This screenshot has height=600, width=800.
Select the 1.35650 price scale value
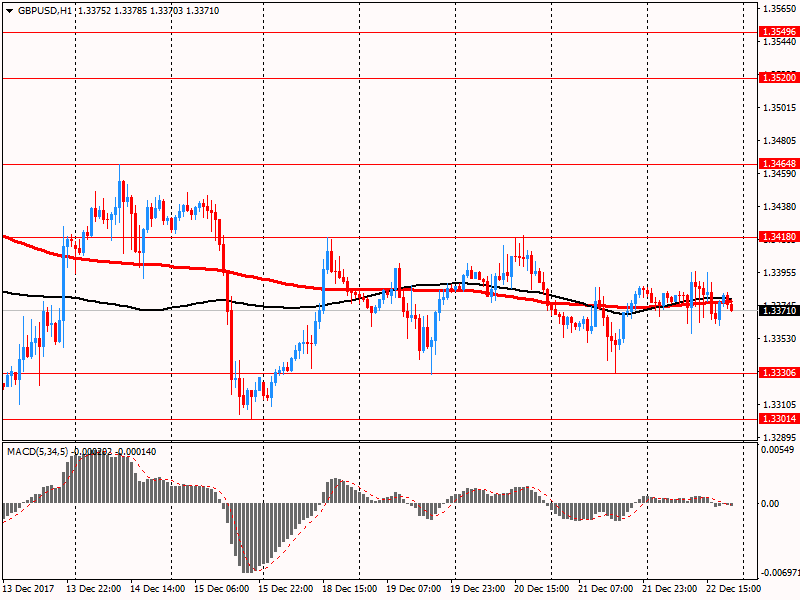(780, 9)
